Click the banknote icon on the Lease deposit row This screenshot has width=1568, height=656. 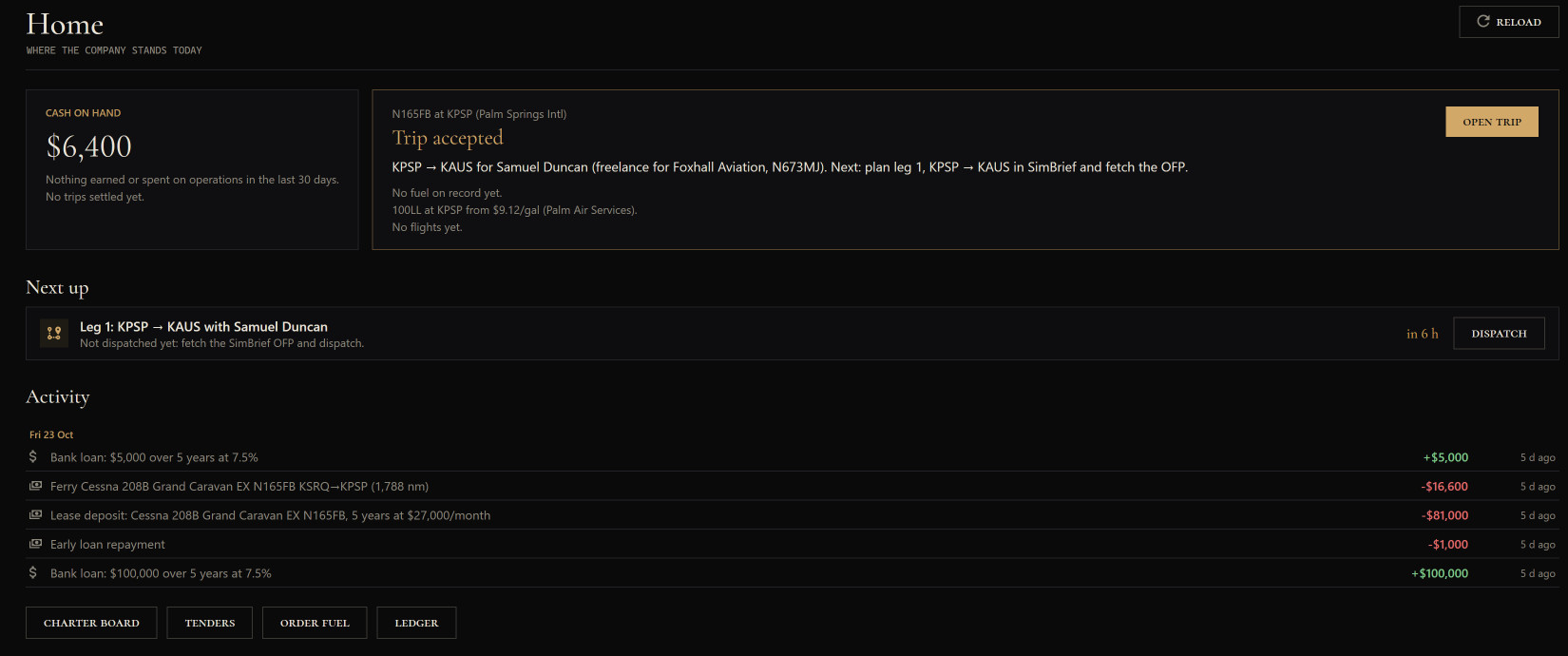(x=35, y=515)
